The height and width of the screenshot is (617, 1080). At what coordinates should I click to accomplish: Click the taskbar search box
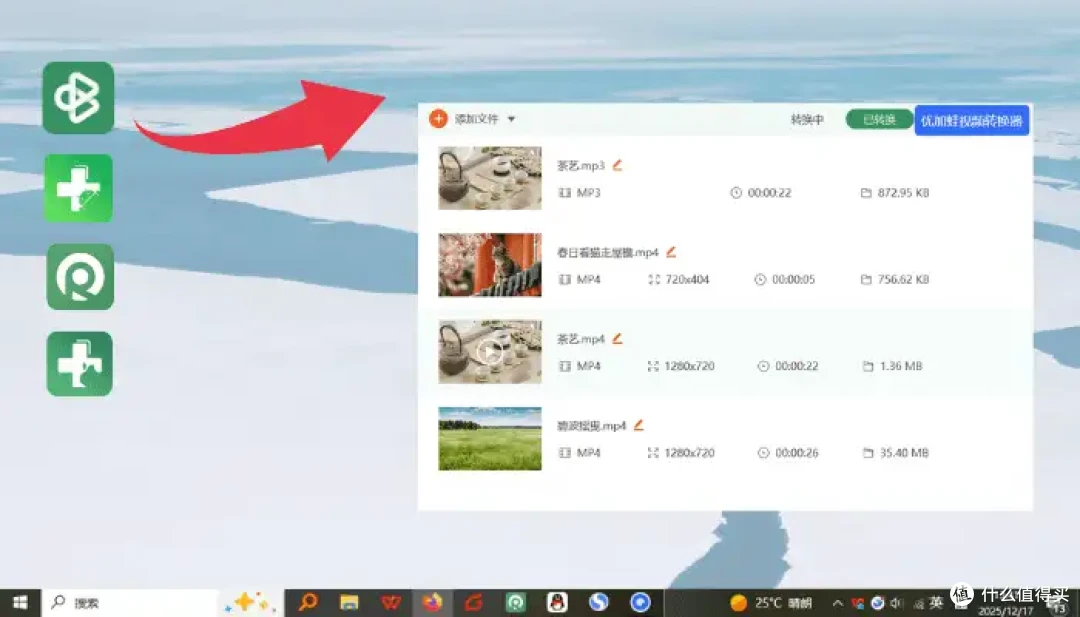pos(130,603)
